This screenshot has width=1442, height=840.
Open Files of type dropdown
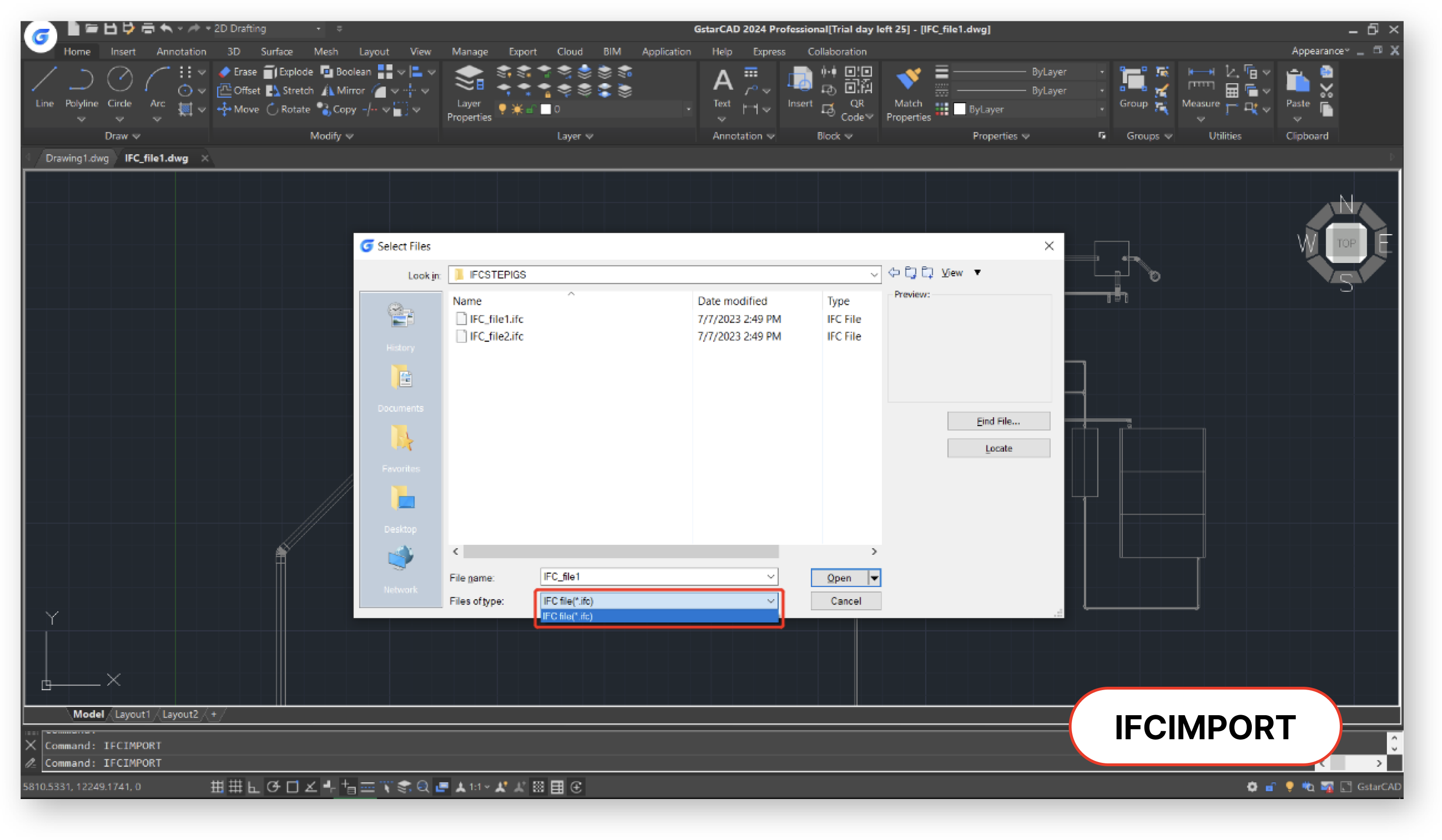pos(771,600)
